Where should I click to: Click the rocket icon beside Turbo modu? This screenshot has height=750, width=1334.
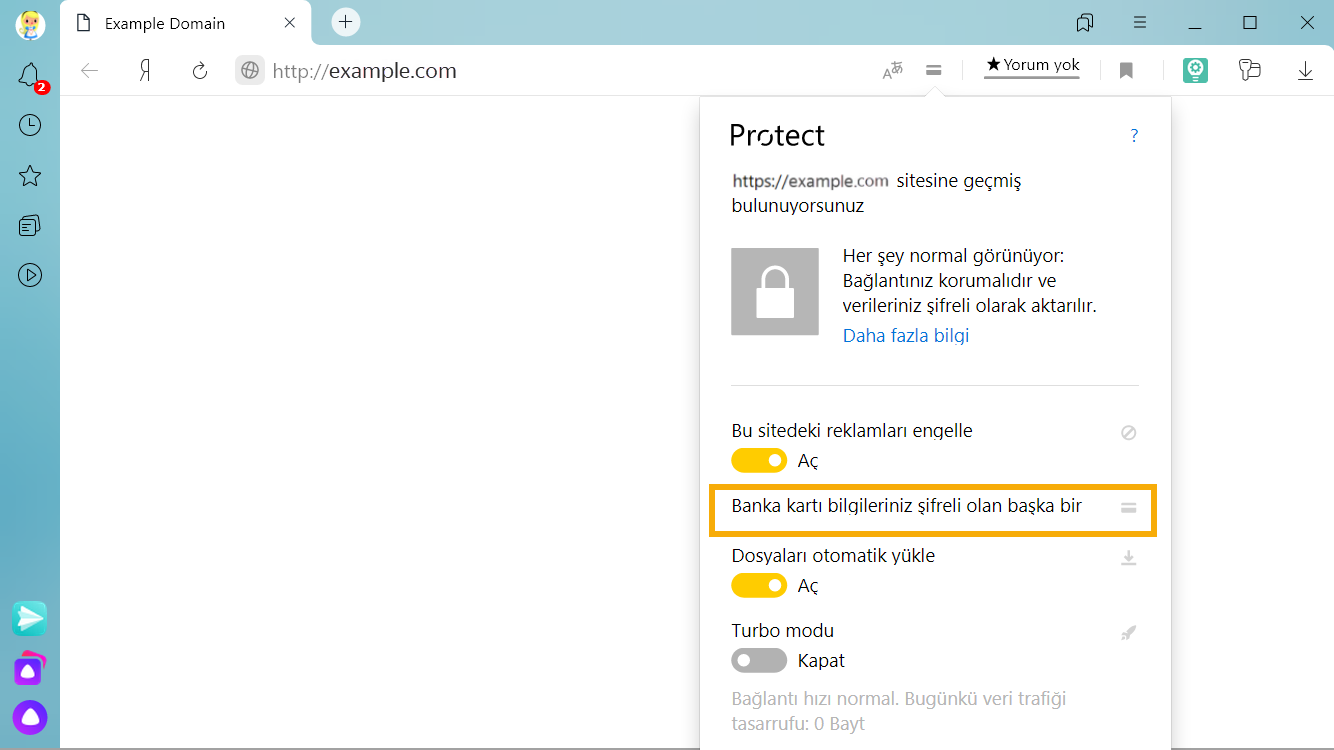tap(1128, 633)
